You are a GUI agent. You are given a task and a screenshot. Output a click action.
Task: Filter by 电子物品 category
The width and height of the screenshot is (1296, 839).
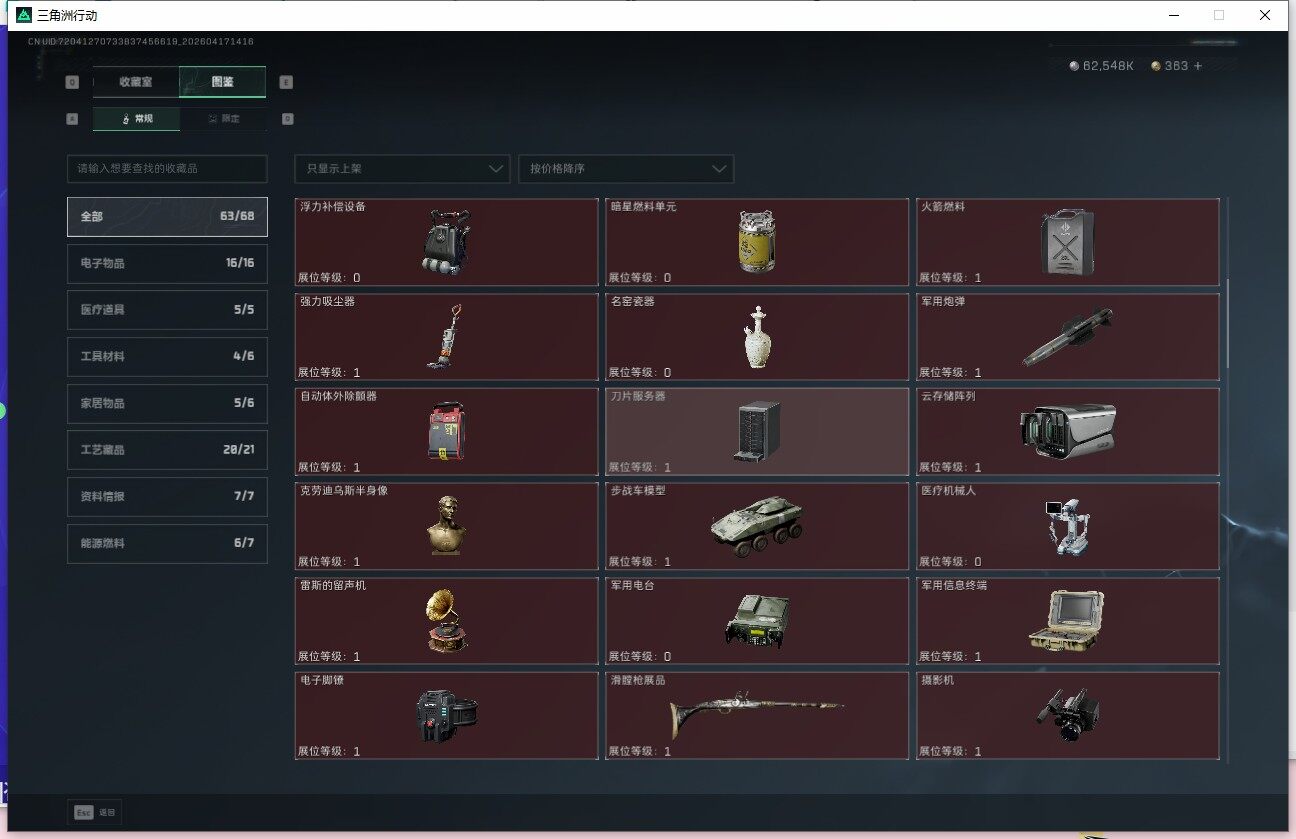click(x=167, y=263)
